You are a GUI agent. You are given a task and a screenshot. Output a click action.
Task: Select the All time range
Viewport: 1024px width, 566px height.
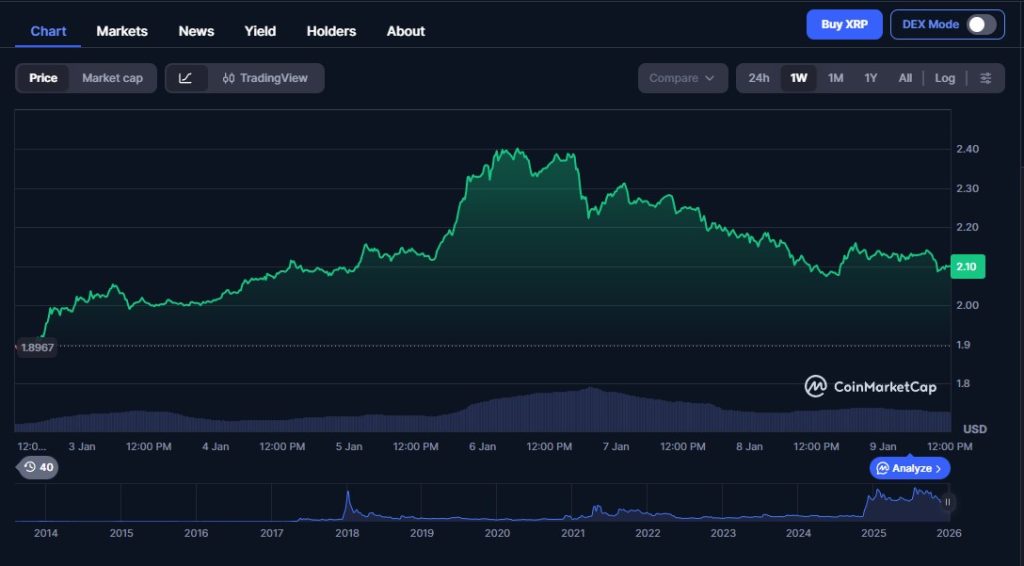pyautogui.click(x=904, y=78)
